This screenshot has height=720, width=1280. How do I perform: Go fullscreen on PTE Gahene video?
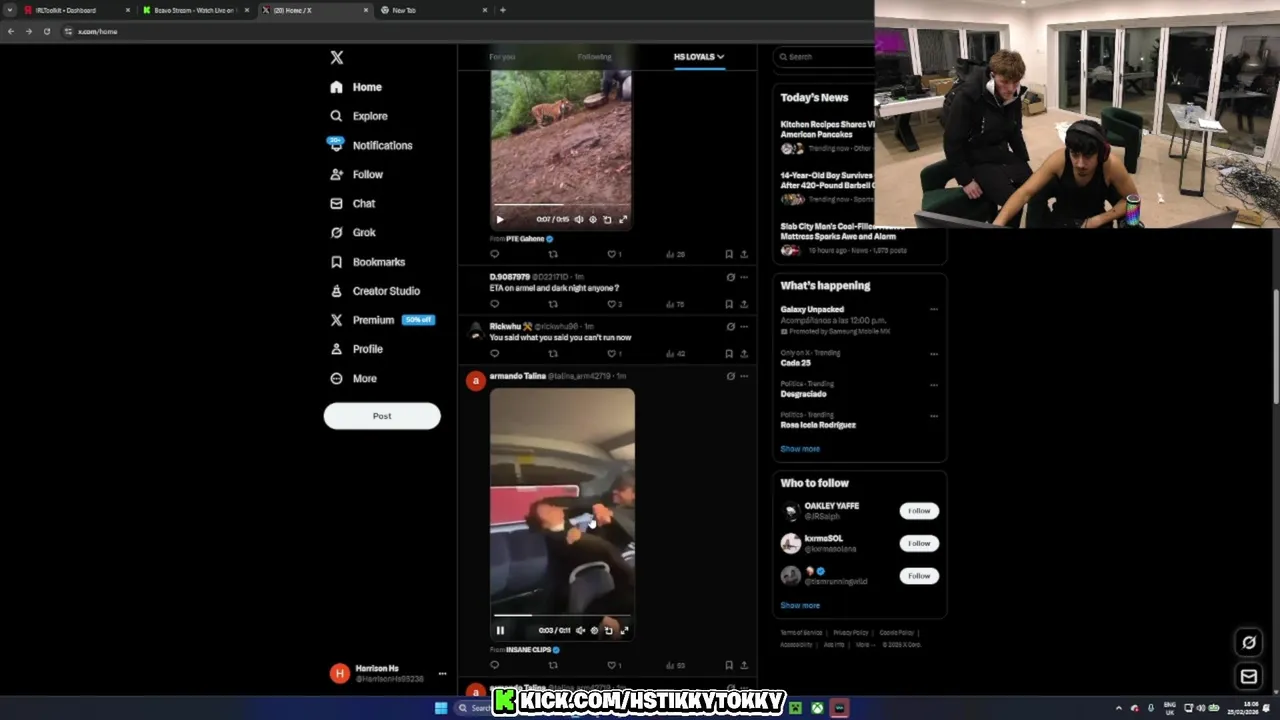coord(623,219)
